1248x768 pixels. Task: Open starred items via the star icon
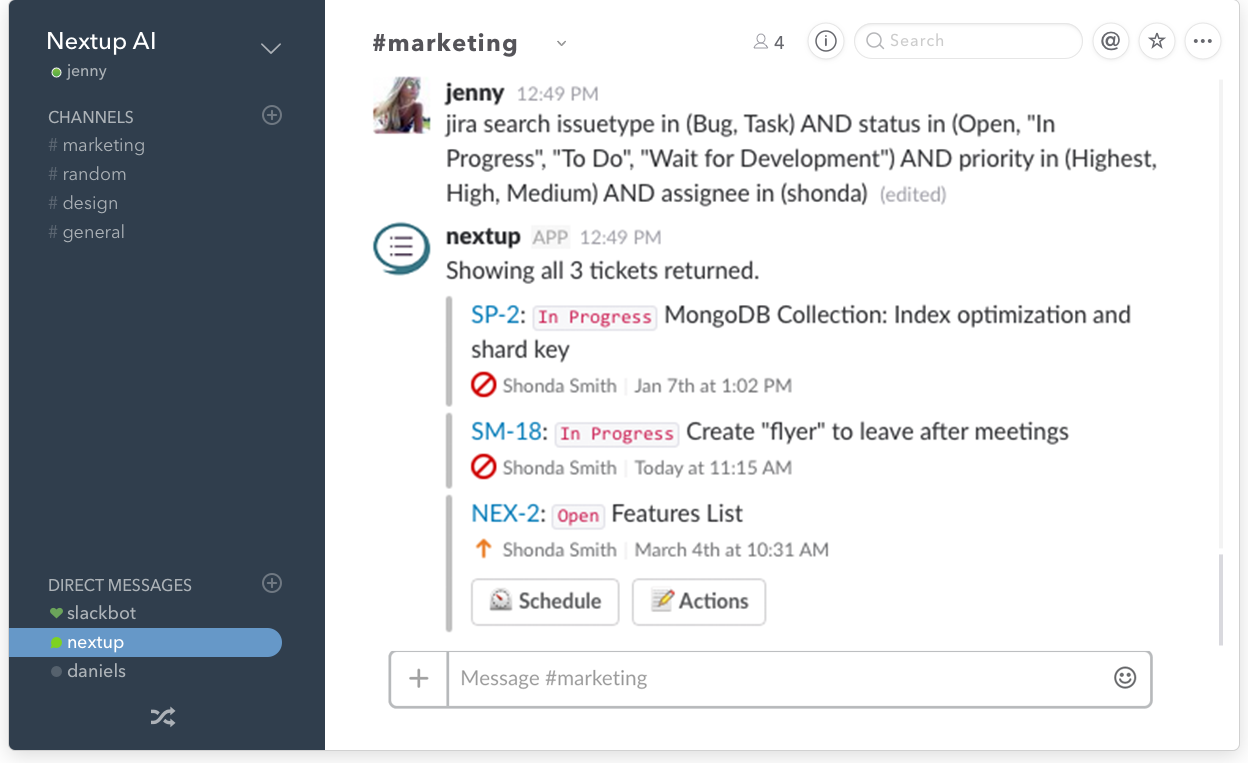point(1157,41)
